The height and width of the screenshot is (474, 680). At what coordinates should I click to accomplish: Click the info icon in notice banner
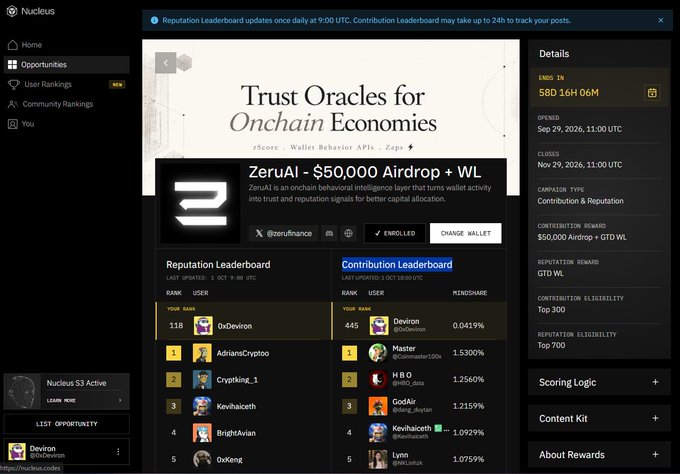pos(154,20)
